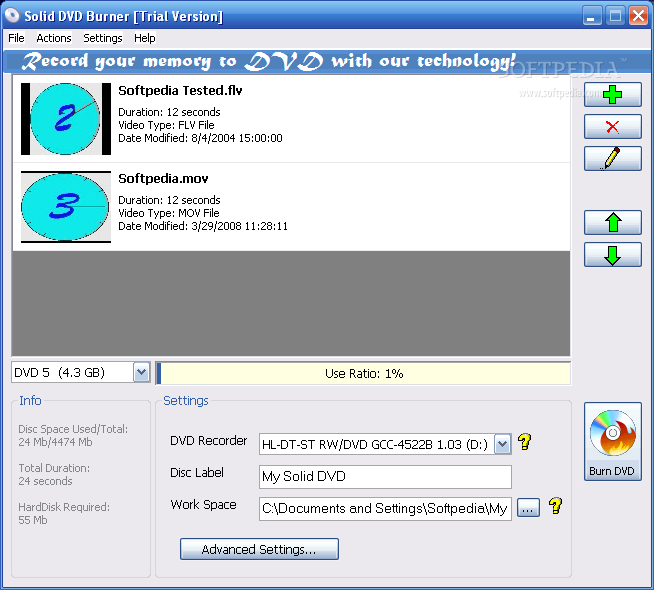Minimize the Solid DVD Burner window
This screenshot has height=590, width=654.
click(591, 16)
